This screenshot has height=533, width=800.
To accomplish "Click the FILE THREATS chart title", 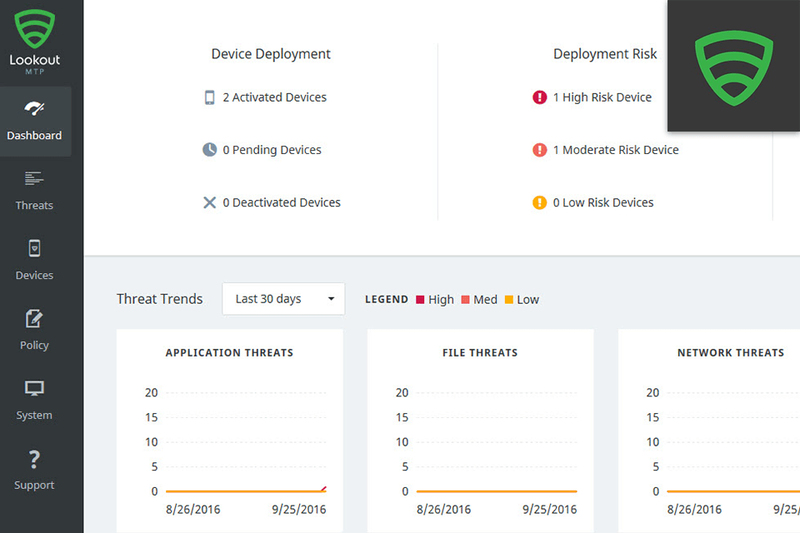I will (x=480, y=353).
